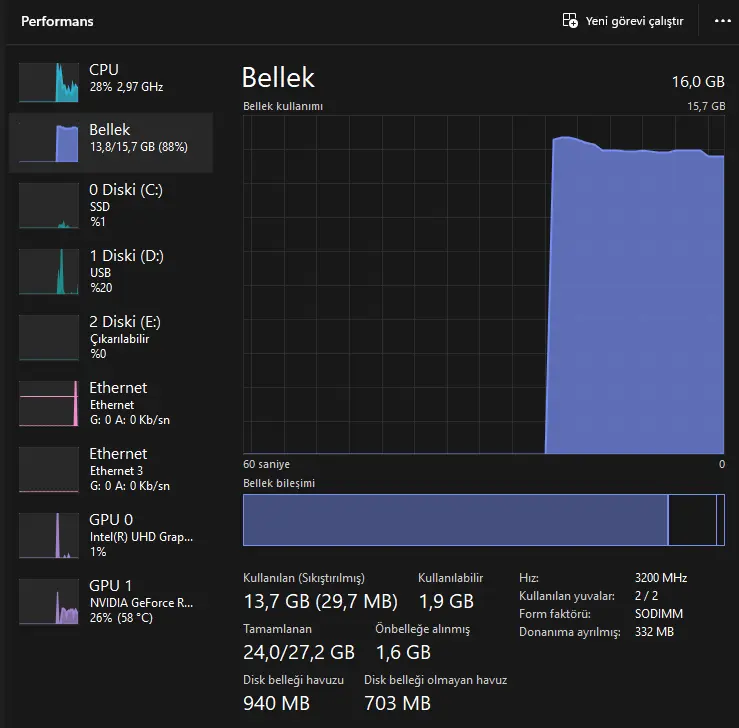This screenshot has height=728, width=739.
Task: Click the Disk belleği olmayan havuz label
Action: point(435,680)
